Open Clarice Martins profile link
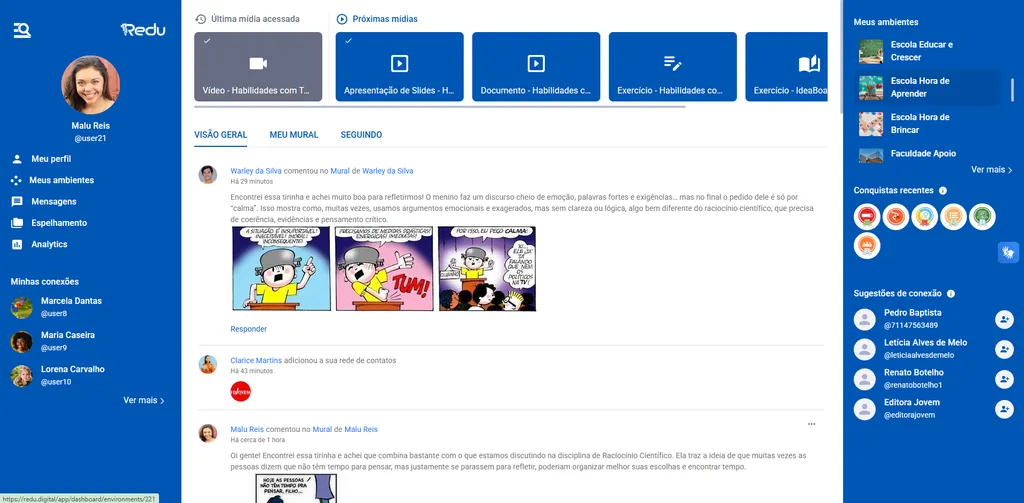 (x=256, y=360)
